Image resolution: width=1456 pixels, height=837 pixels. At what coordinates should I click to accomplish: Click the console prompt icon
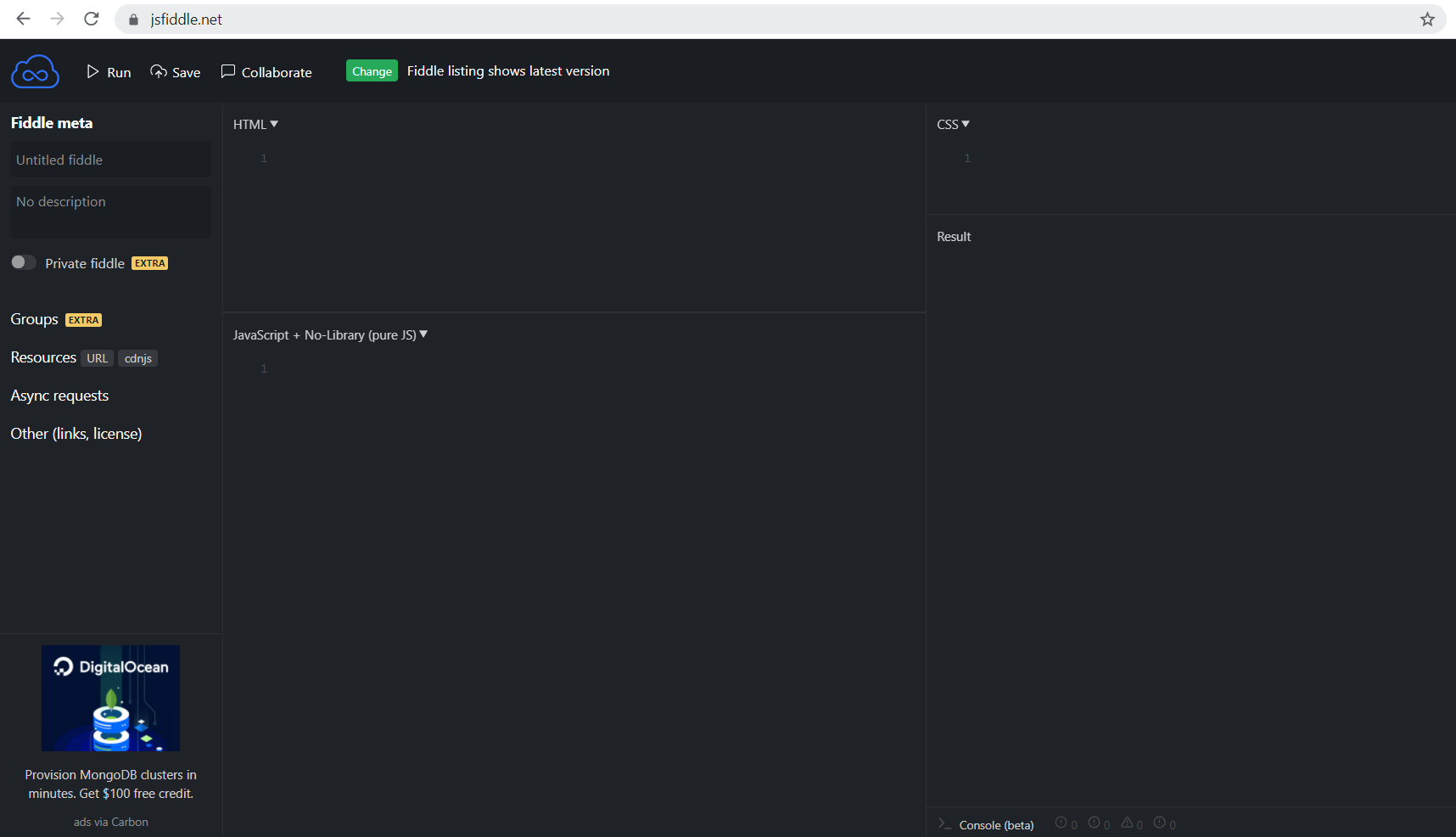(944, 824)
